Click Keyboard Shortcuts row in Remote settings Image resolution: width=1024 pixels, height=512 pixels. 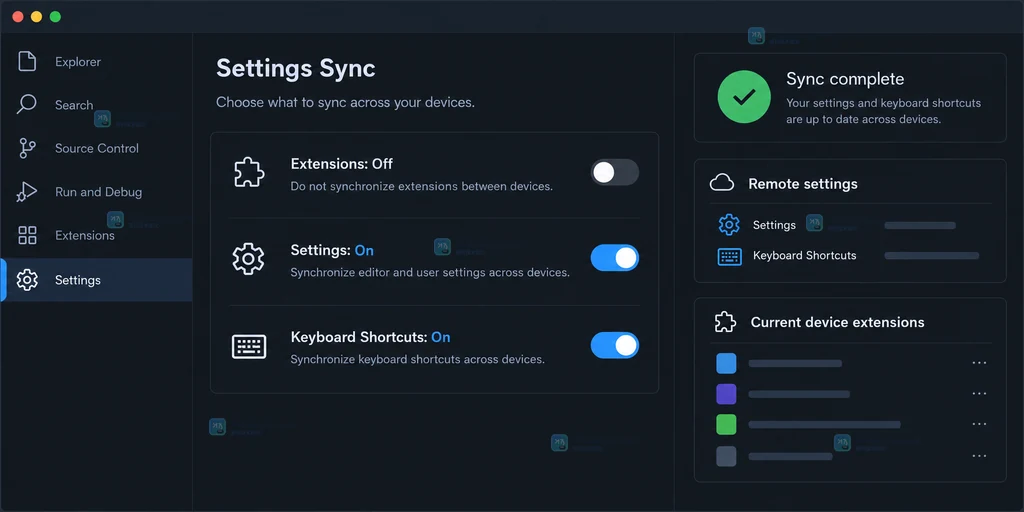point(850,256)
